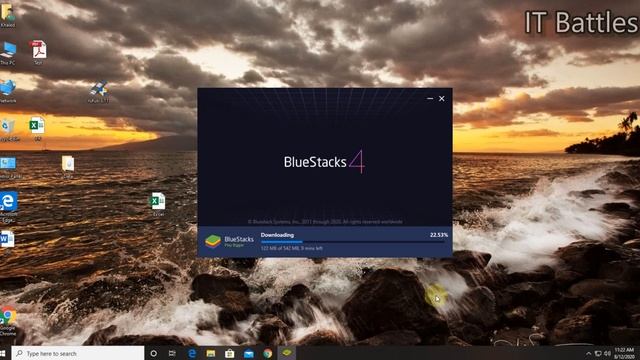Open the This PC desktop icon

click(8, 53)
